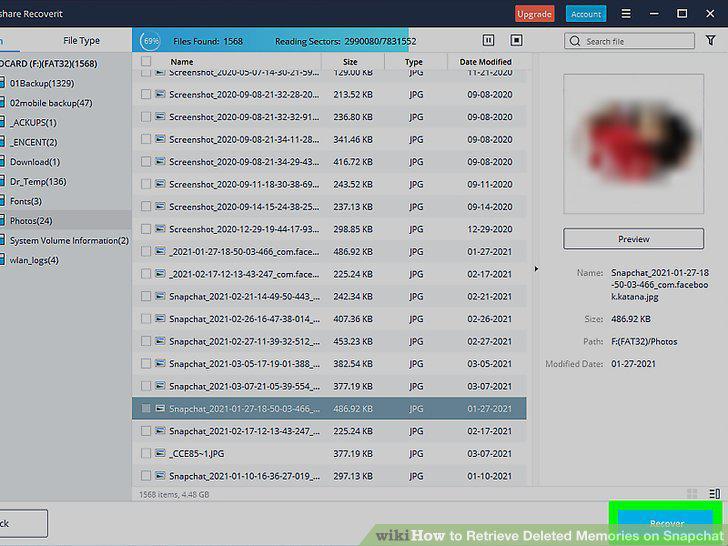
Task: Check the select-all checkbox beside Name
Action: click(146, 61)
